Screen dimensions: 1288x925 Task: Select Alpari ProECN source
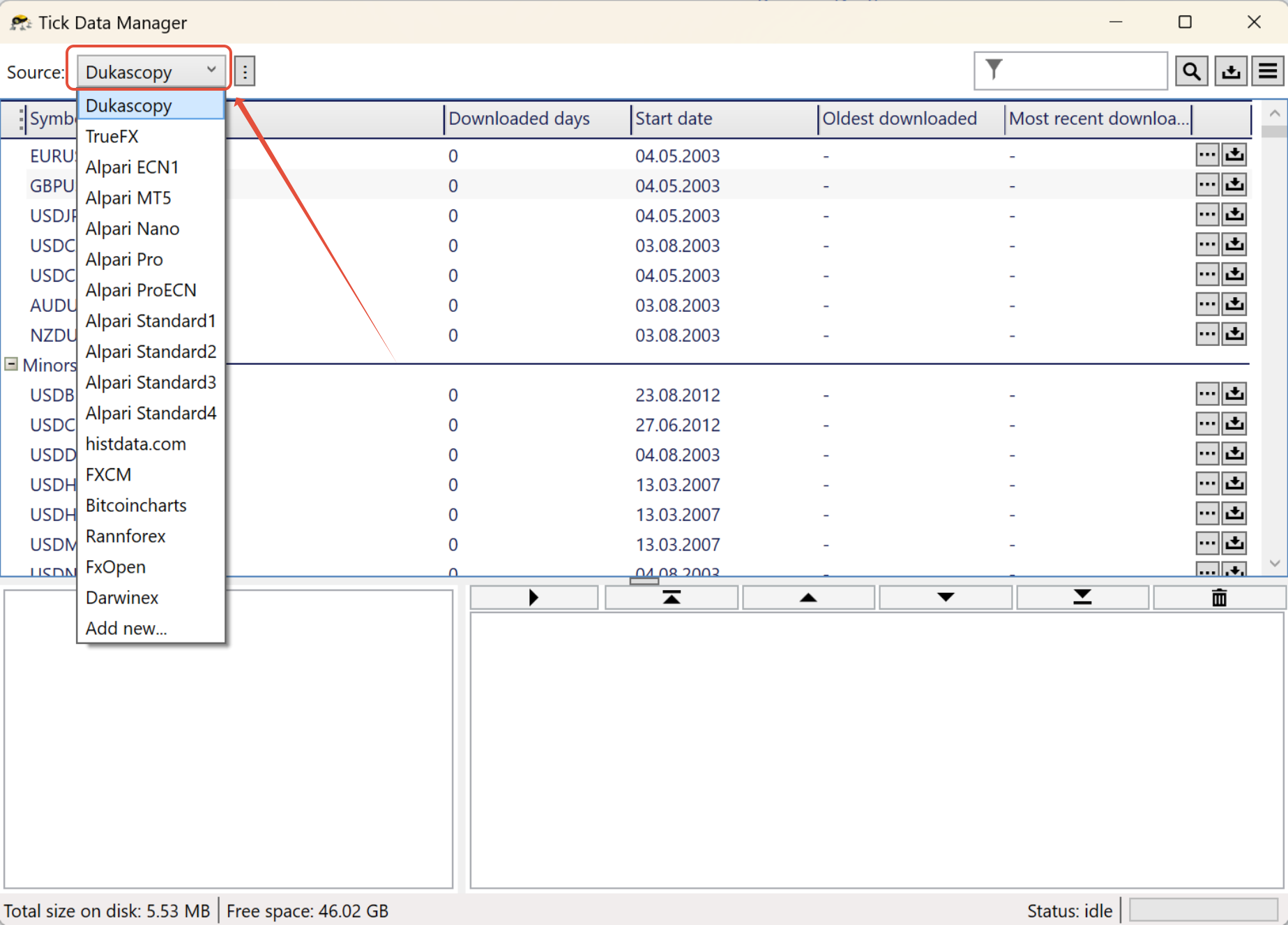click(151, 289)
